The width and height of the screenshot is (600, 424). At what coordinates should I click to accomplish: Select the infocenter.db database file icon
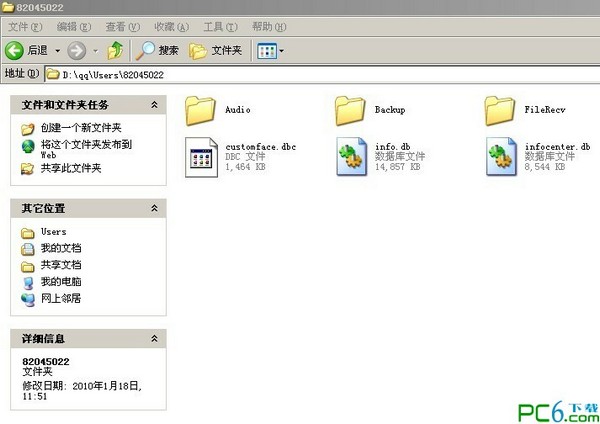(x=501, y=157)
